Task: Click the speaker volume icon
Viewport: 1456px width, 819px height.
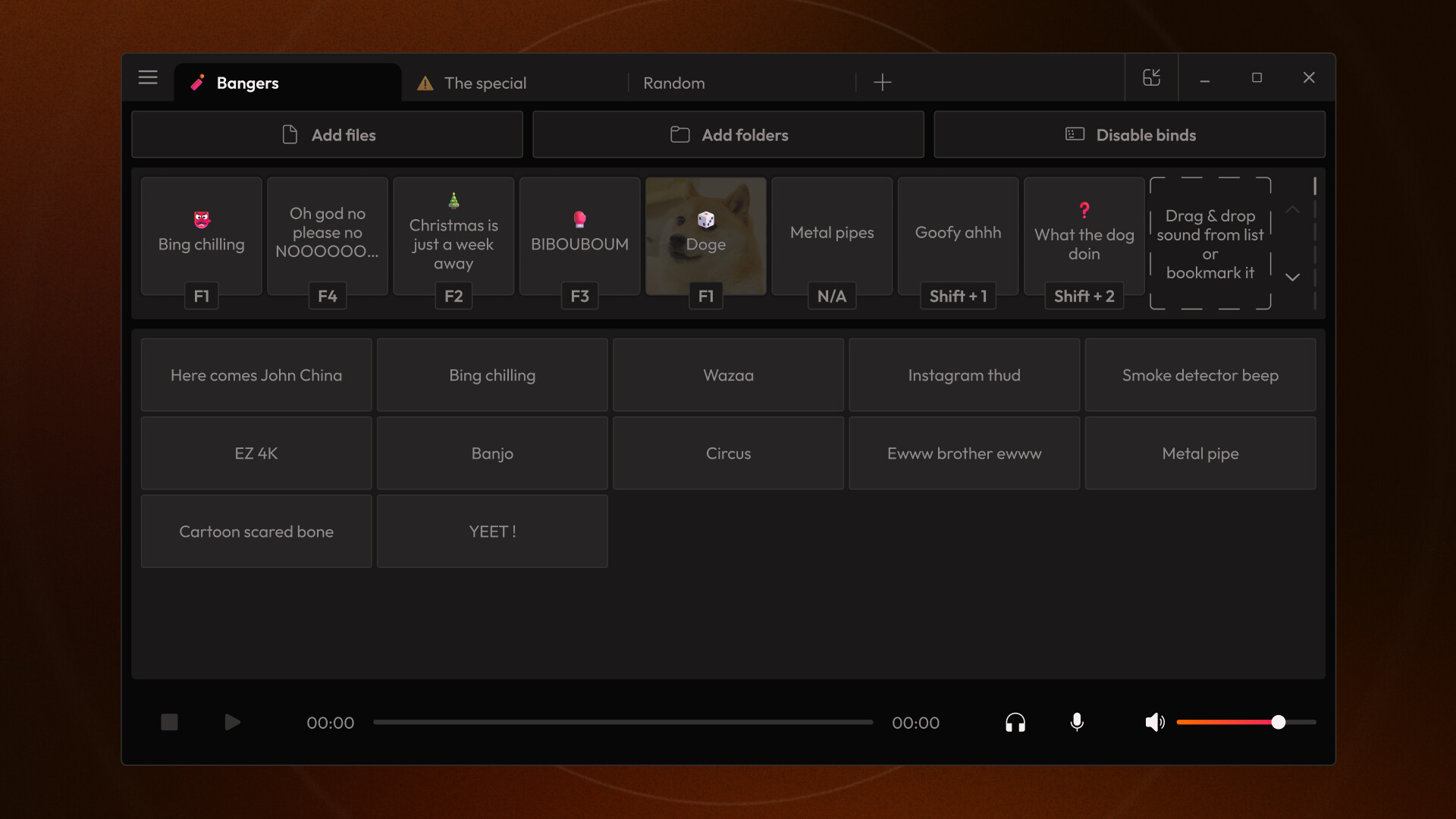Action: (x=1154, y=722)
